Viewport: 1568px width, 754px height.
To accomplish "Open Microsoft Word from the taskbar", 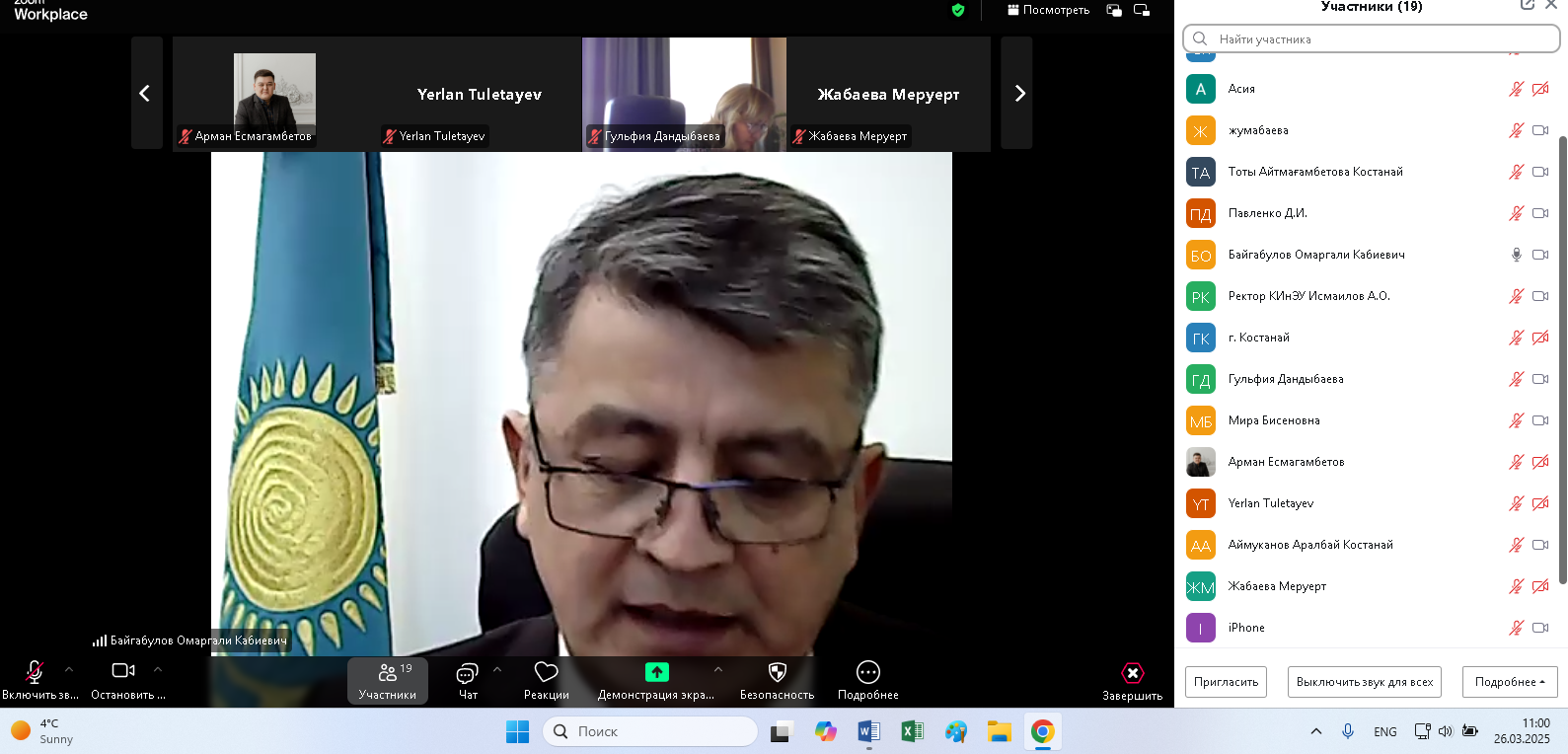I will pos(868,731).
